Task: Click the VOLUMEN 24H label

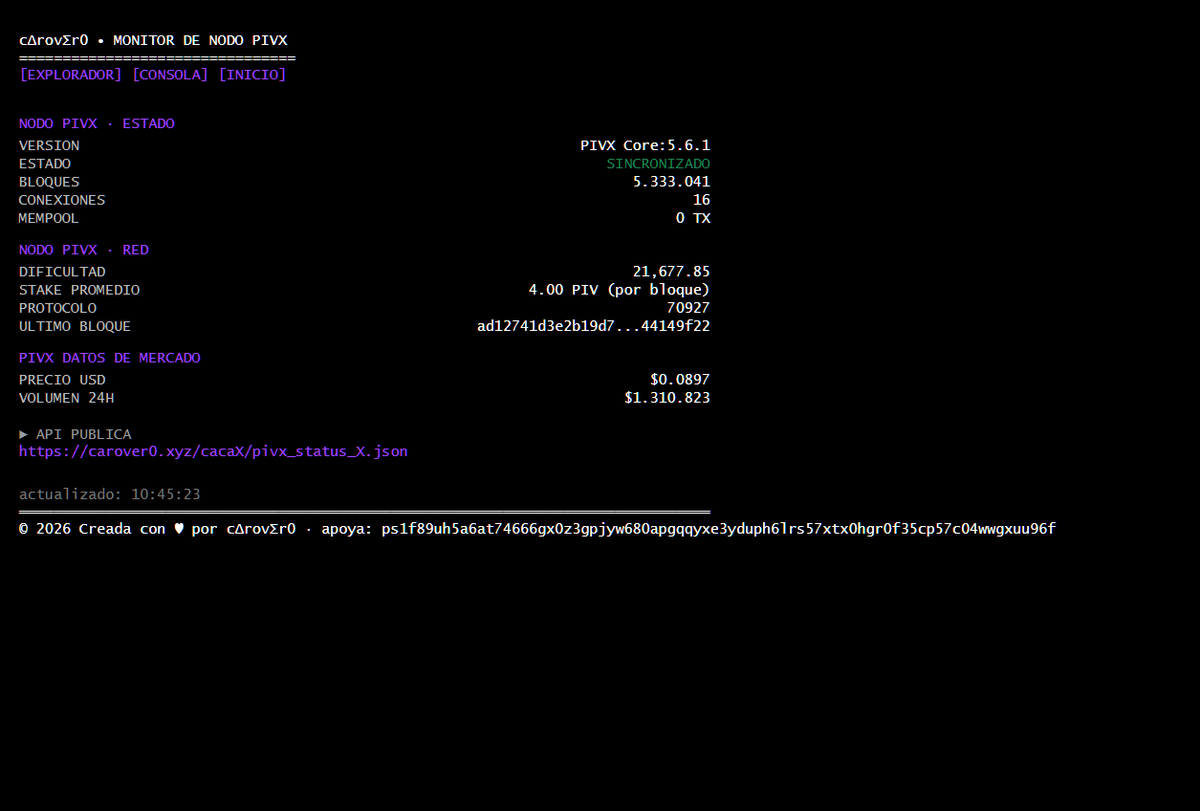Action: [x=67, y=398]
